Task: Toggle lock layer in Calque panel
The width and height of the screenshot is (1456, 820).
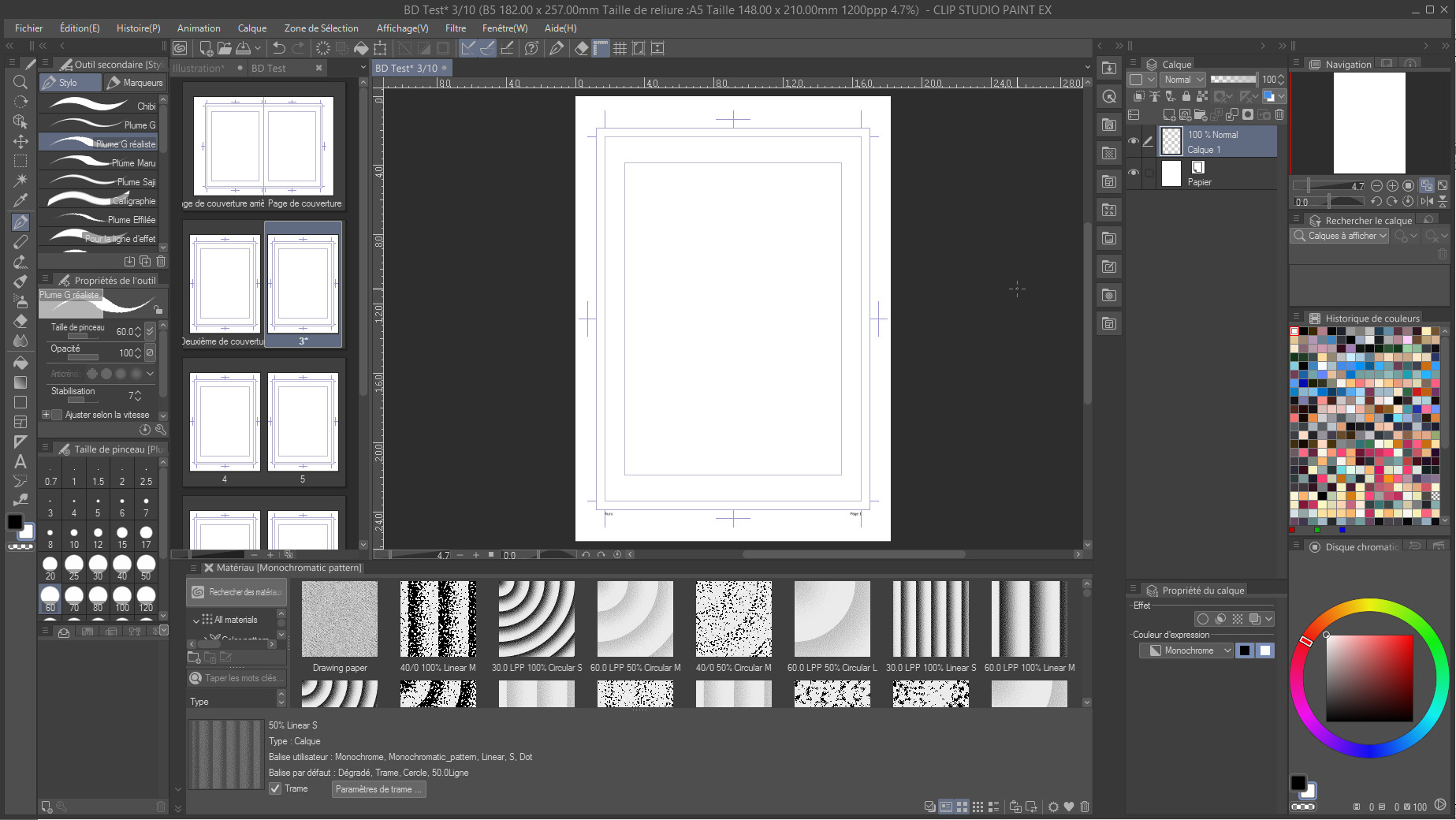Action: coord(1186,96)
